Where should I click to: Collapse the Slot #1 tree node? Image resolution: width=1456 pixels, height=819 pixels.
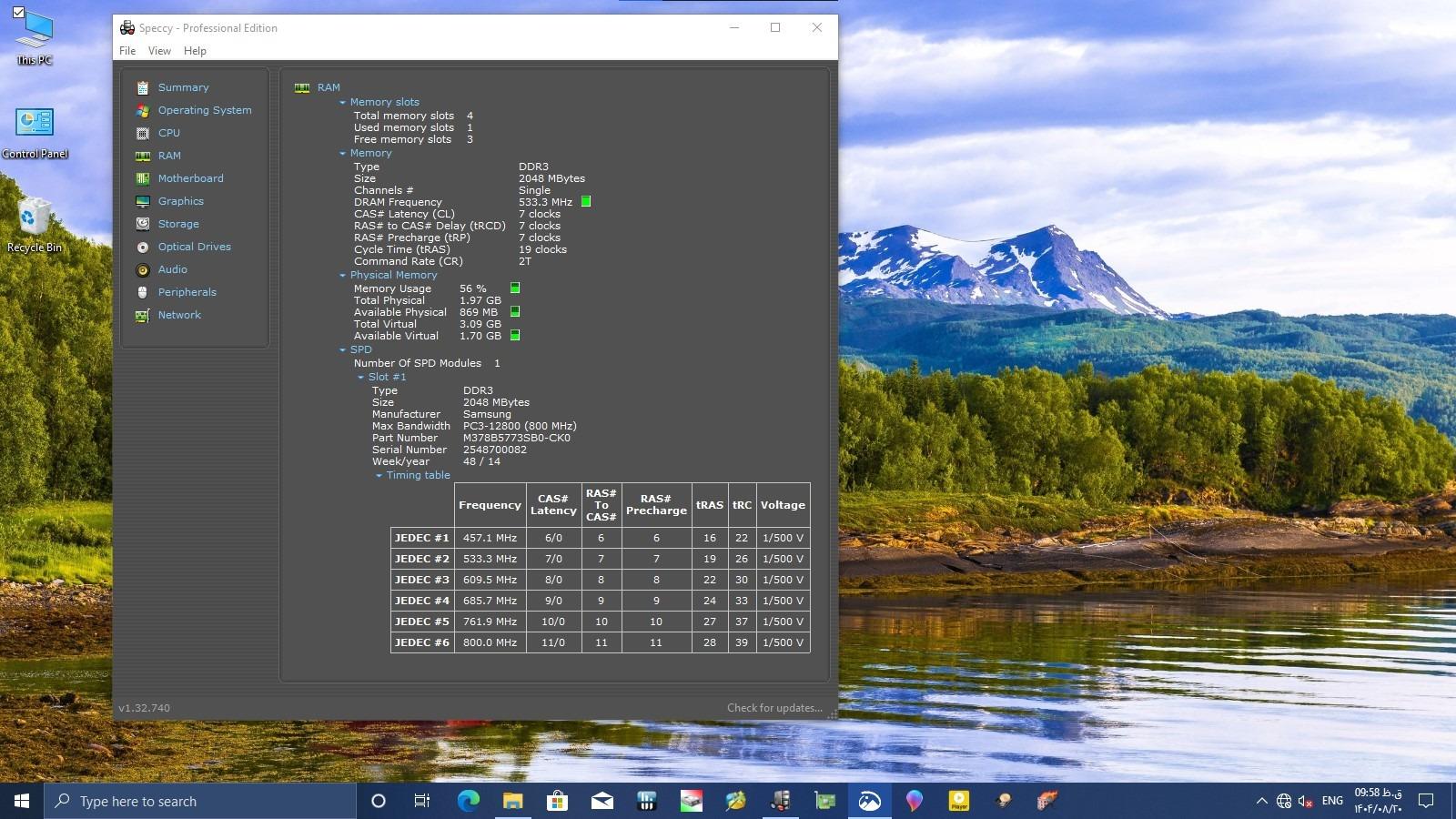361,378
